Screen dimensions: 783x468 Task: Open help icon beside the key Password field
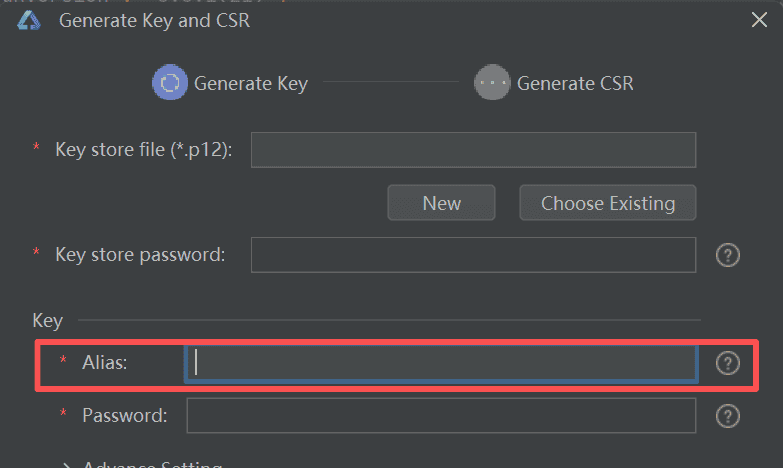pos(728,415)
